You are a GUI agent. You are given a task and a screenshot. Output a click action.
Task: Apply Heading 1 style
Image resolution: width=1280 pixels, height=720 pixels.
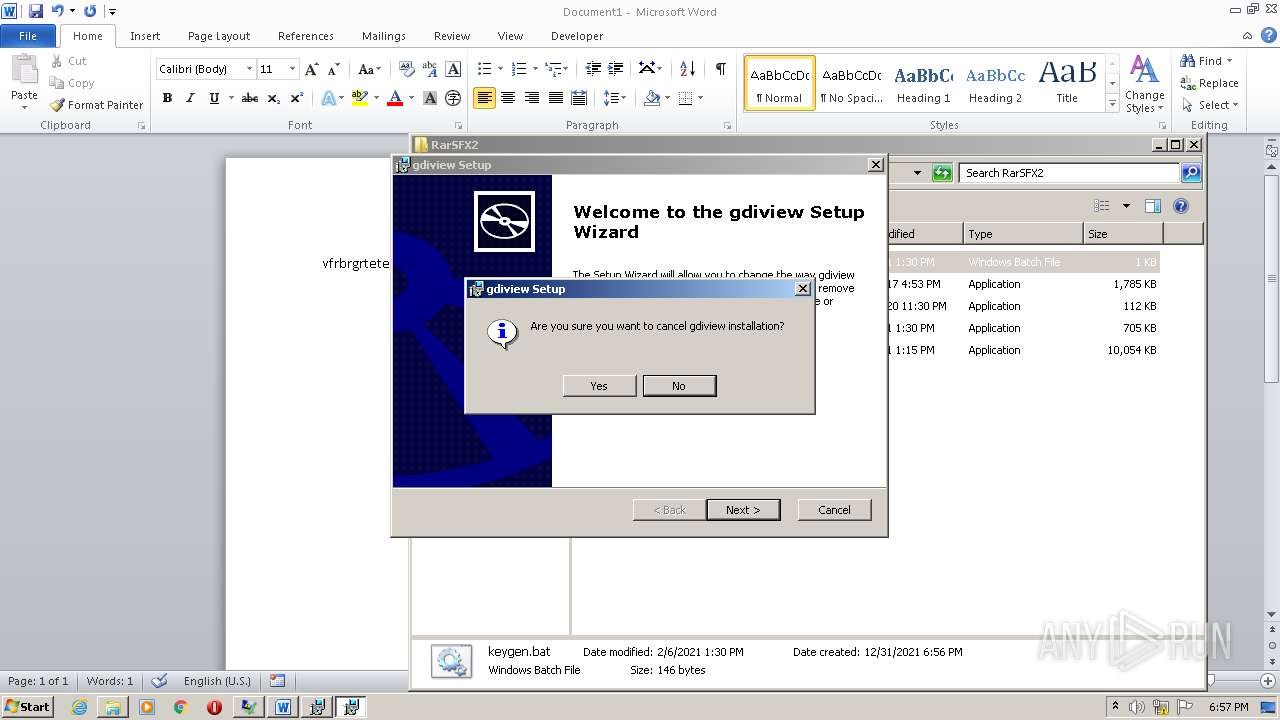[923, 83]
